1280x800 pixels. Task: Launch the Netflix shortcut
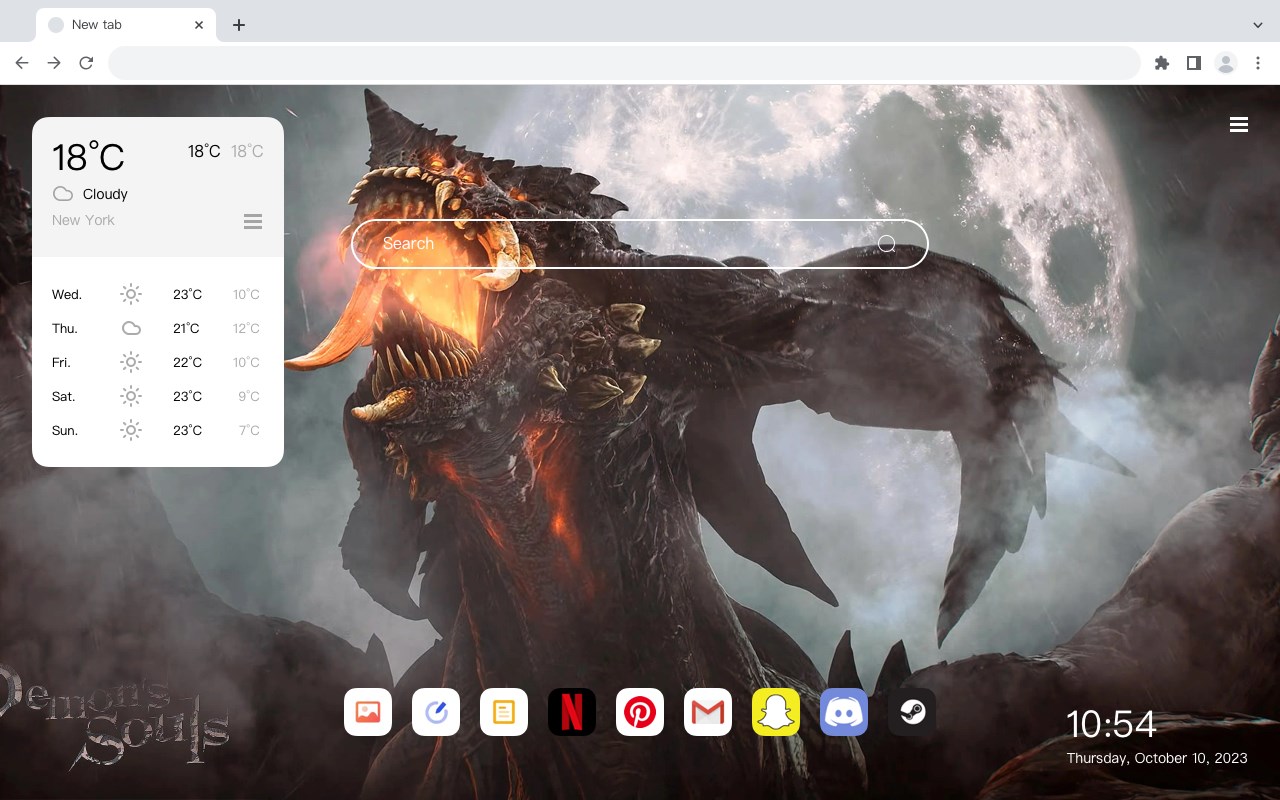(572, 712)
